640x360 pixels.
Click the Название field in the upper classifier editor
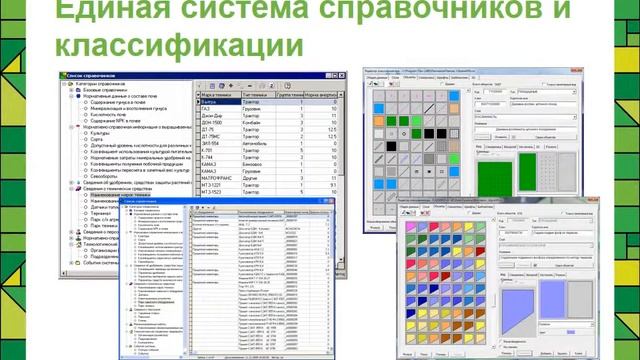pyautogui.click(x=525, y=129)
